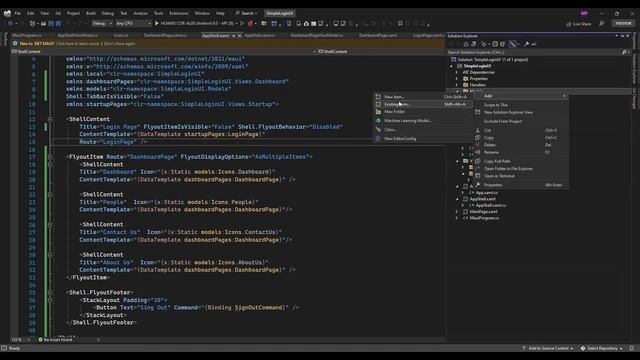The width and height of the screenshot is (640, 360).
Task: Collapse the ShellContent outlining on line 12
Action: coord(50,119)
